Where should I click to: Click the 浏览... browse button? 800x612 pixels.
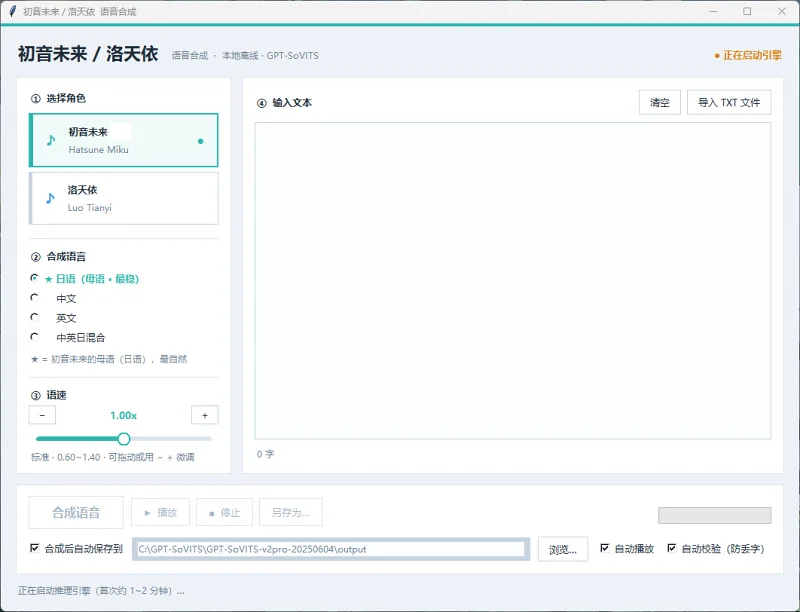coord(563,549)
